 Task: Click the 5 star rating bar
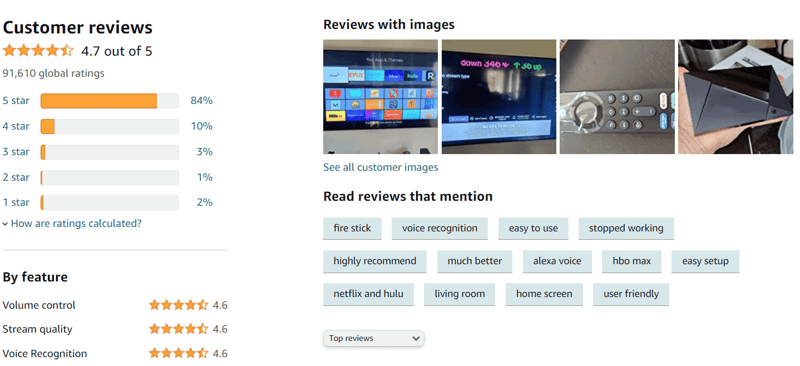(110, 101)
